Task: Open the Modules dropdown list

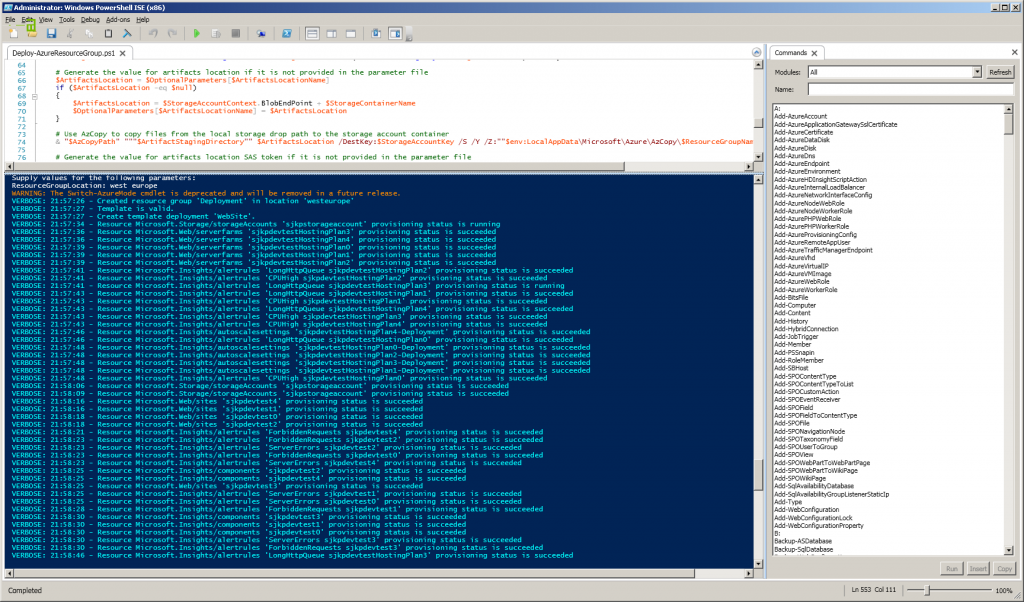Action: click(x=976, y=73)
